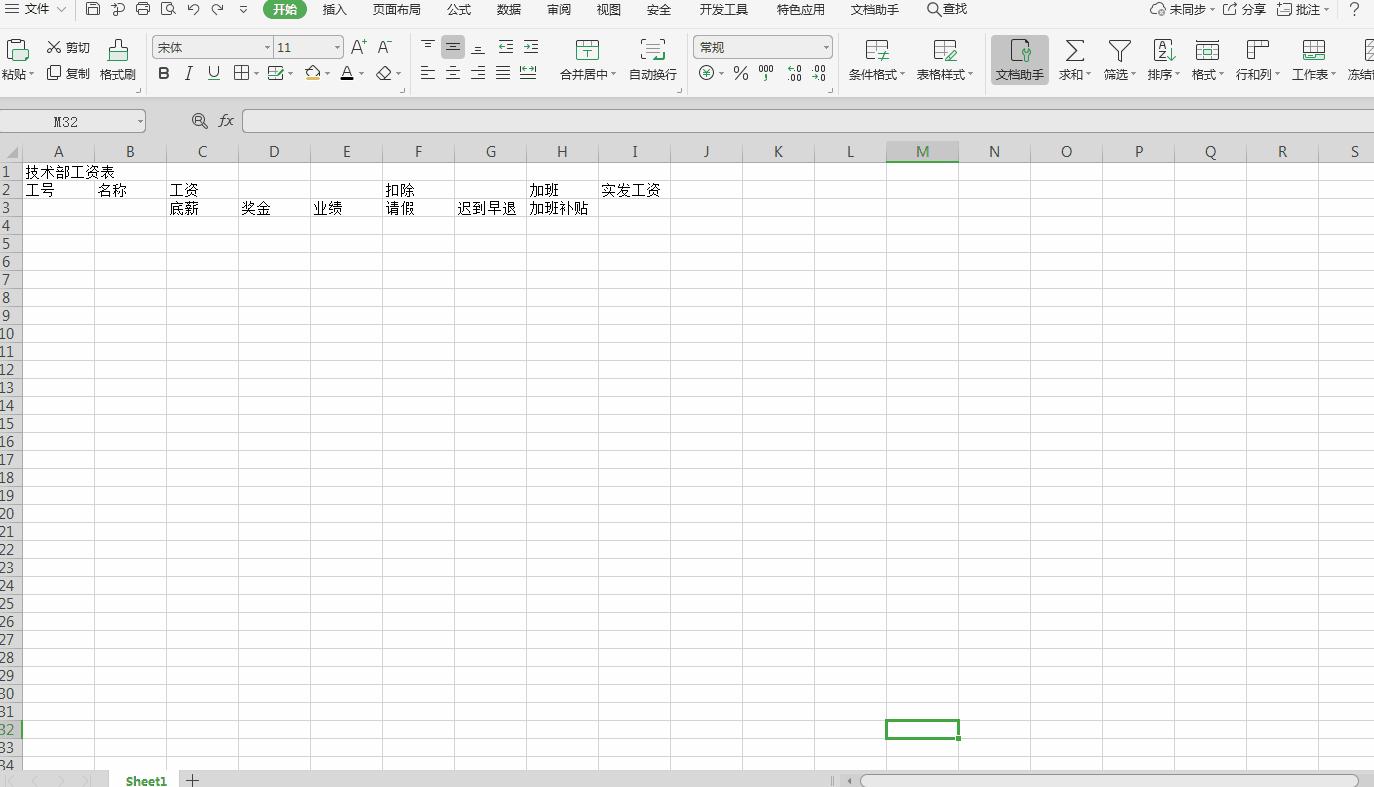Open the 公式 ribbon tab
Viewport: 1374px width, 787px height.
(x=458, y=9)
